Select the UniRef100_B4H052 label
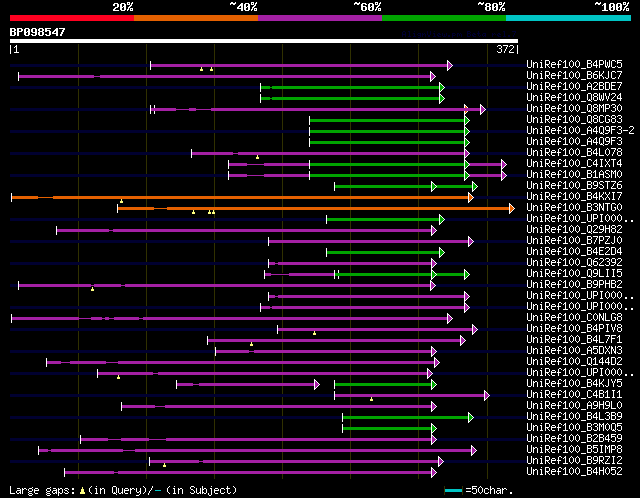The height and width of the screenshot is (498, 640). pos(574,472)
